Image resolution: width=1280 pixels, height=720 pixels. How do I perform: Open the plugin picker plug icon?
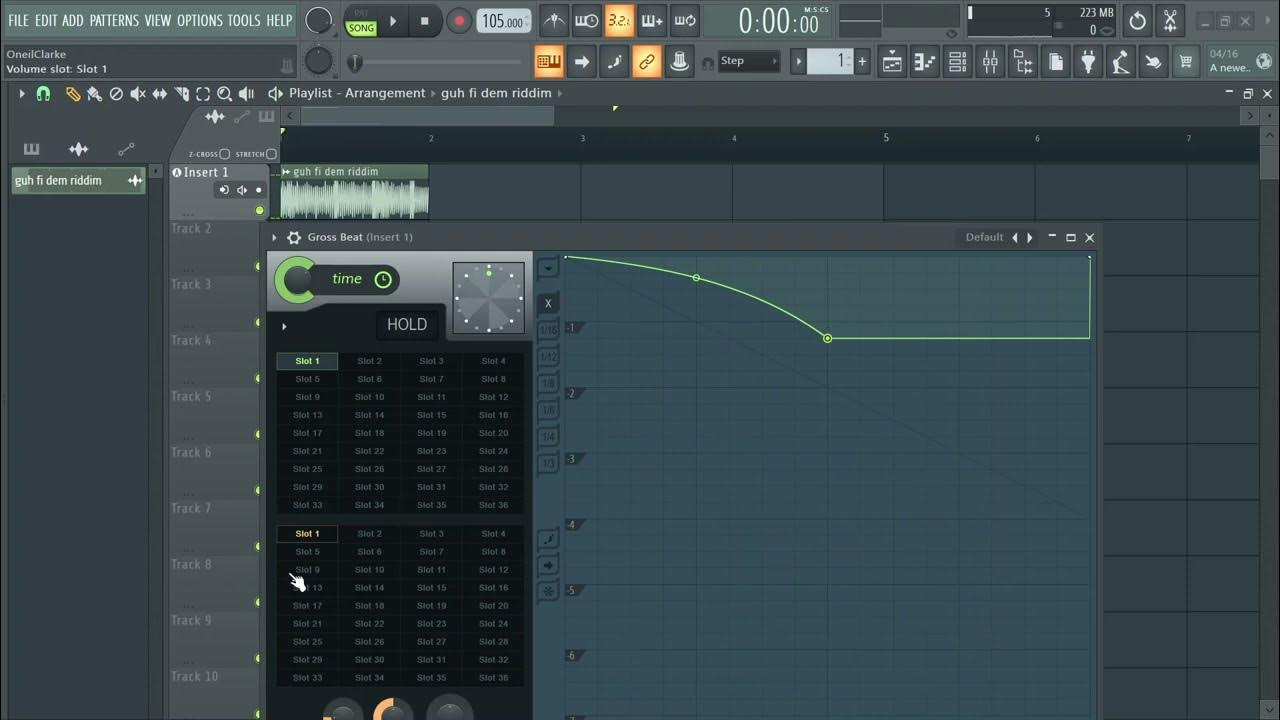1089,62
